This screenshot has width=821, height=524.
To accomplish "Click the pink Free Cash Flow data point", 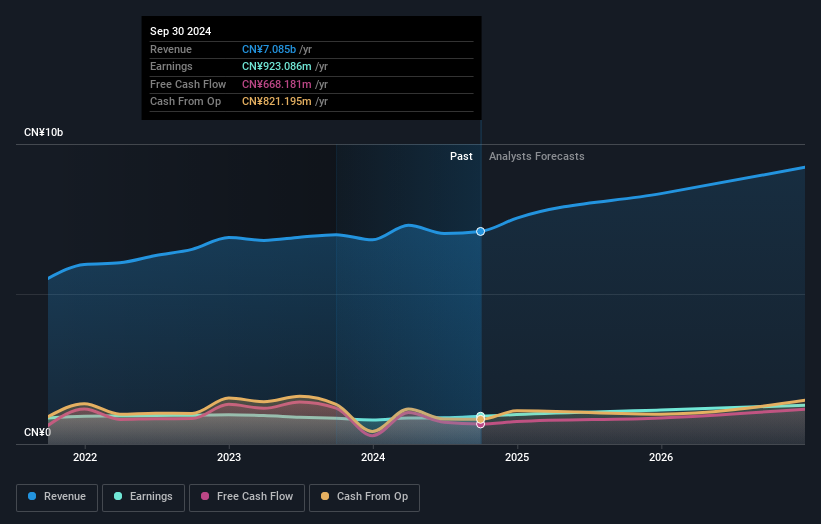I will 481,425.
